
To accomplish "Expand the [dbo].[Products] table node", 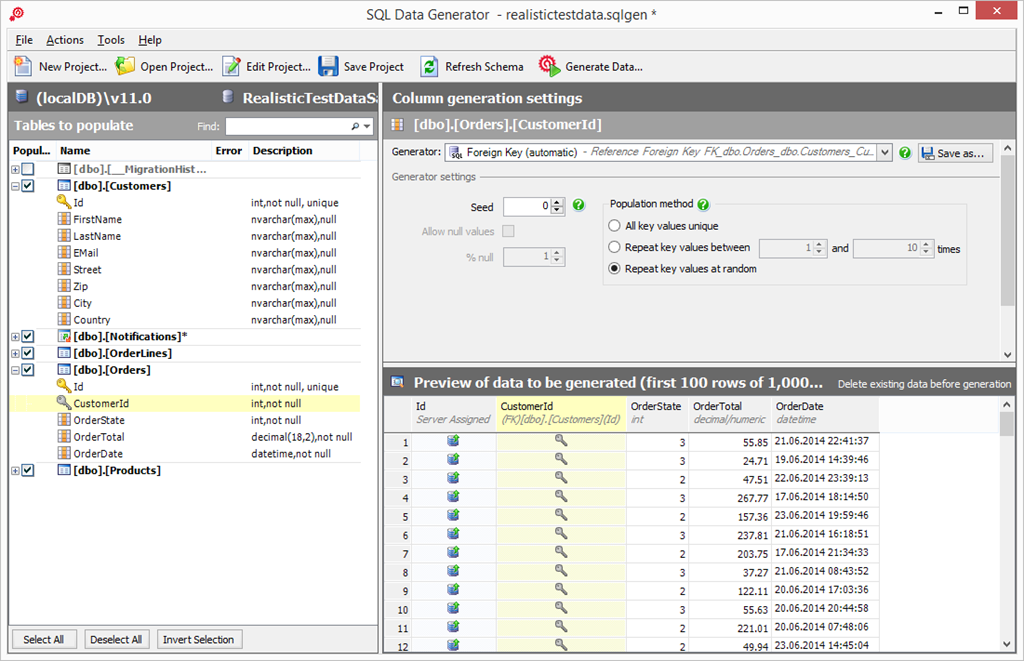I will point(15,471).
